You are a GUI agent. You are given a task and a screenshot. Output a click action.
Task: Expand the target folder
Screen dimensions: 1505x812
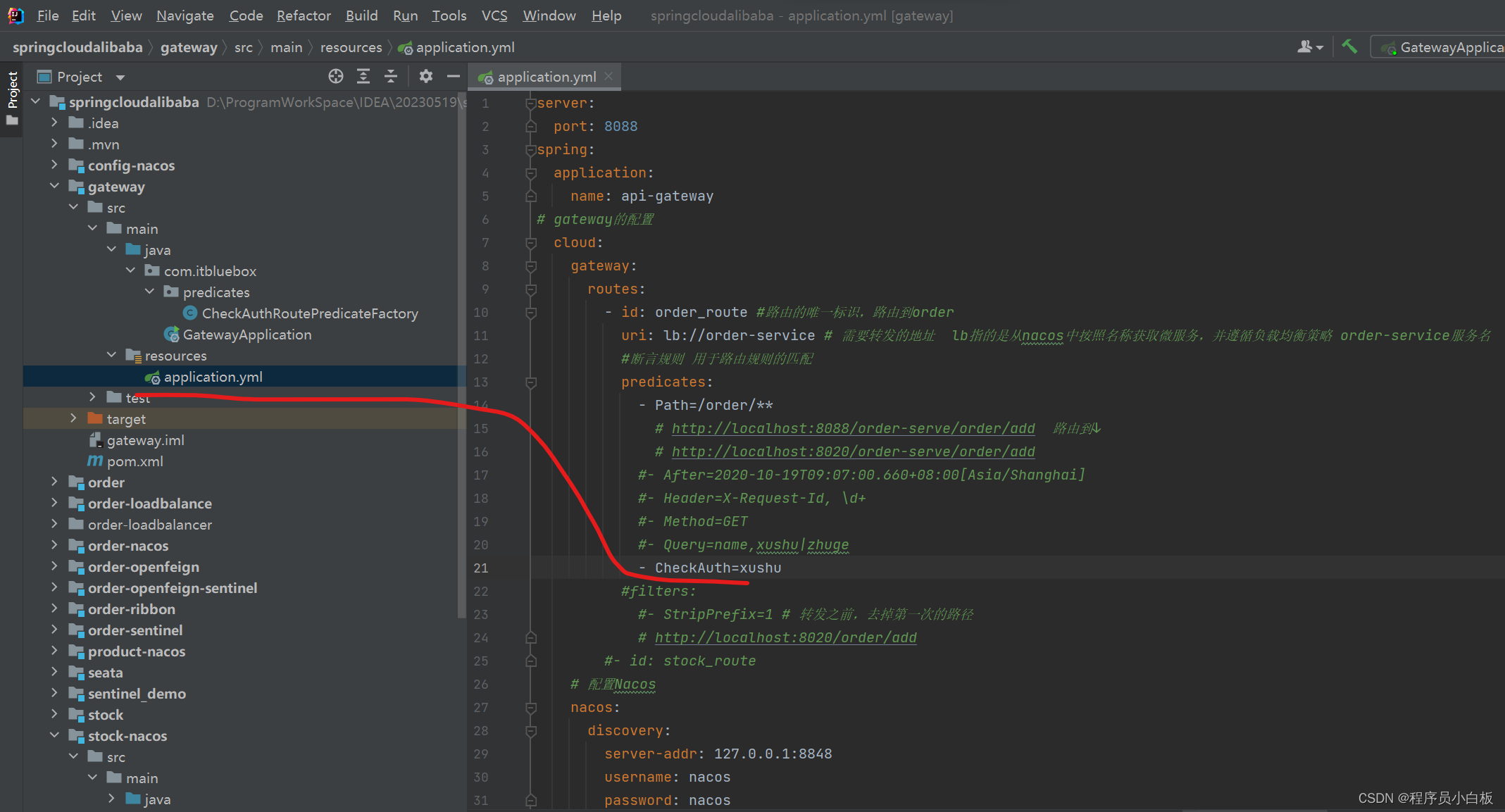point(73,418)
